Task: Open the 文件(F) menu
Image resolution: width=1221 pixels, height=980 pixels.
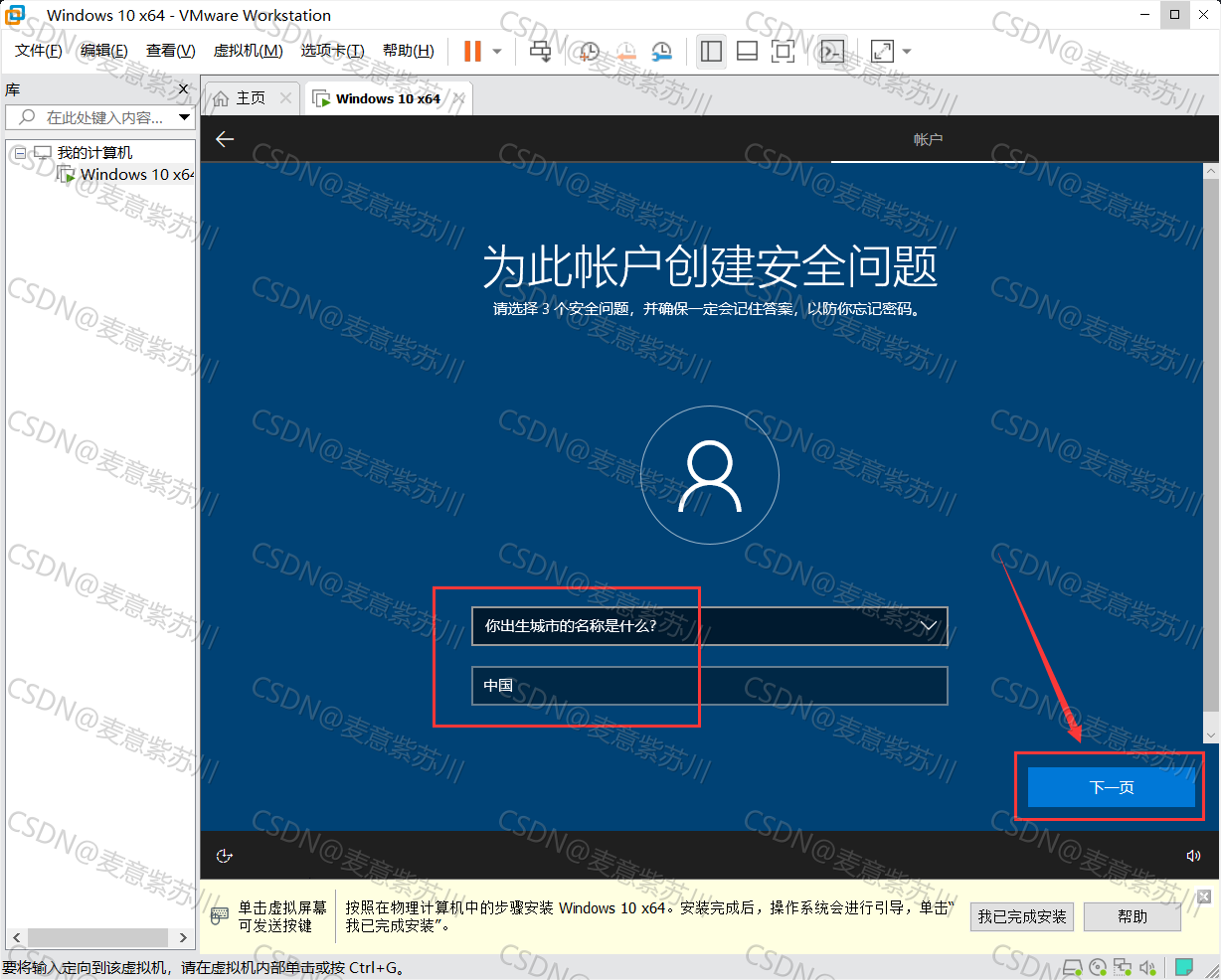Action: [x=39, y=51]
